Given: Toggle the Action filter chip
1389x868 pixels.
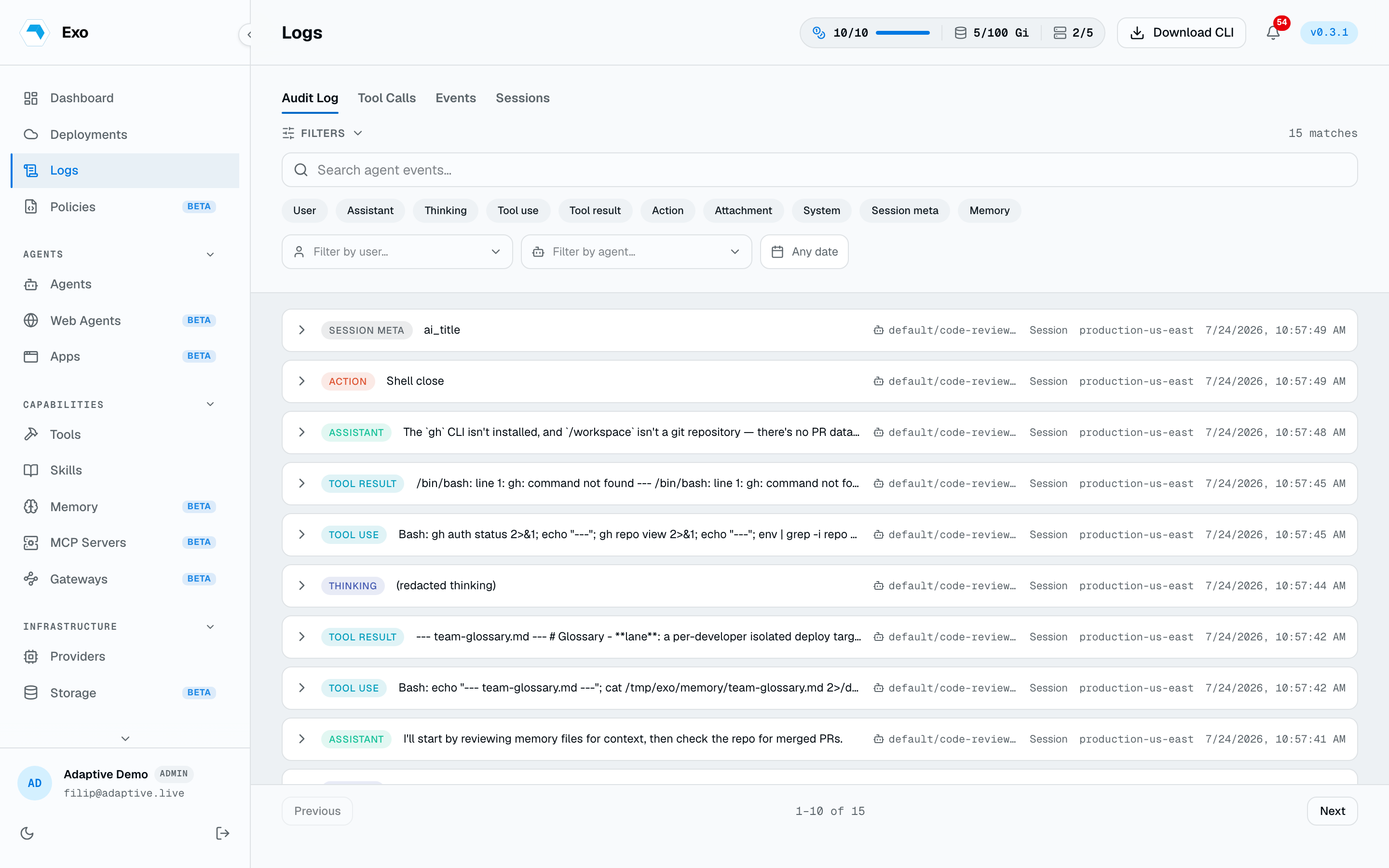Looking at the screenshot, I should [x=667, y=211].
